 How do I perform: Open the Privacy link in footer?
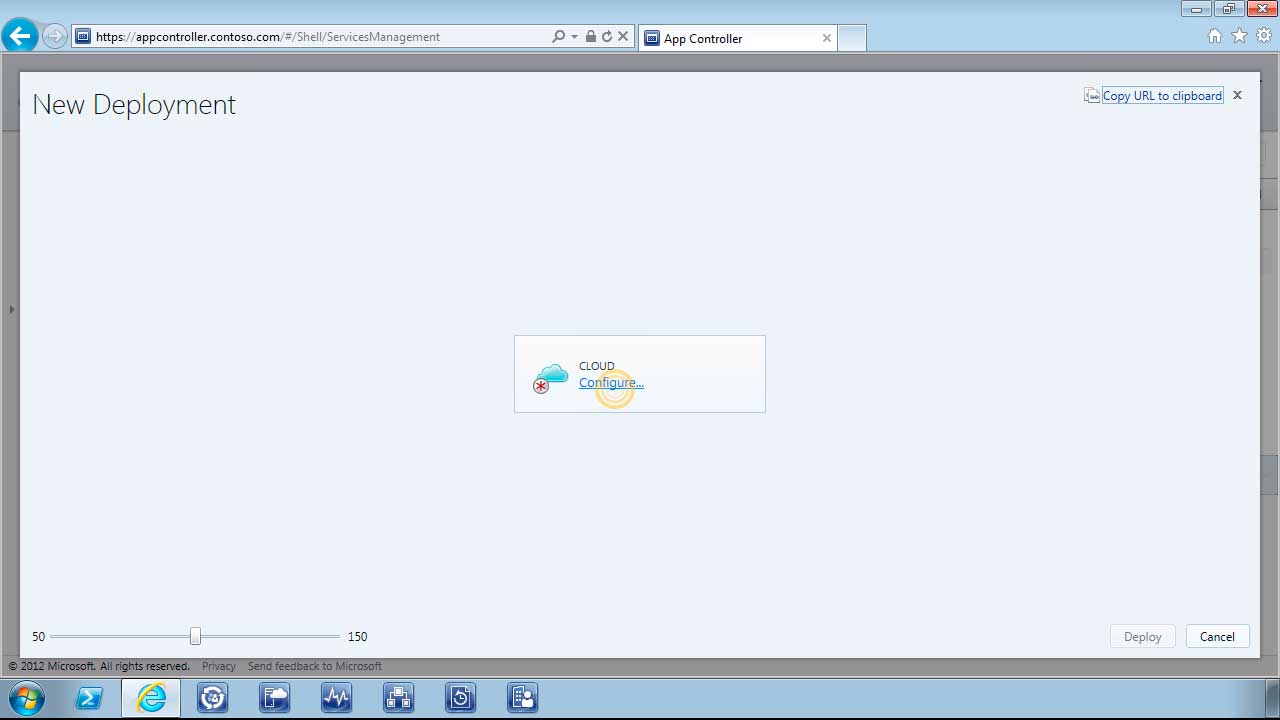coord(219,666)
